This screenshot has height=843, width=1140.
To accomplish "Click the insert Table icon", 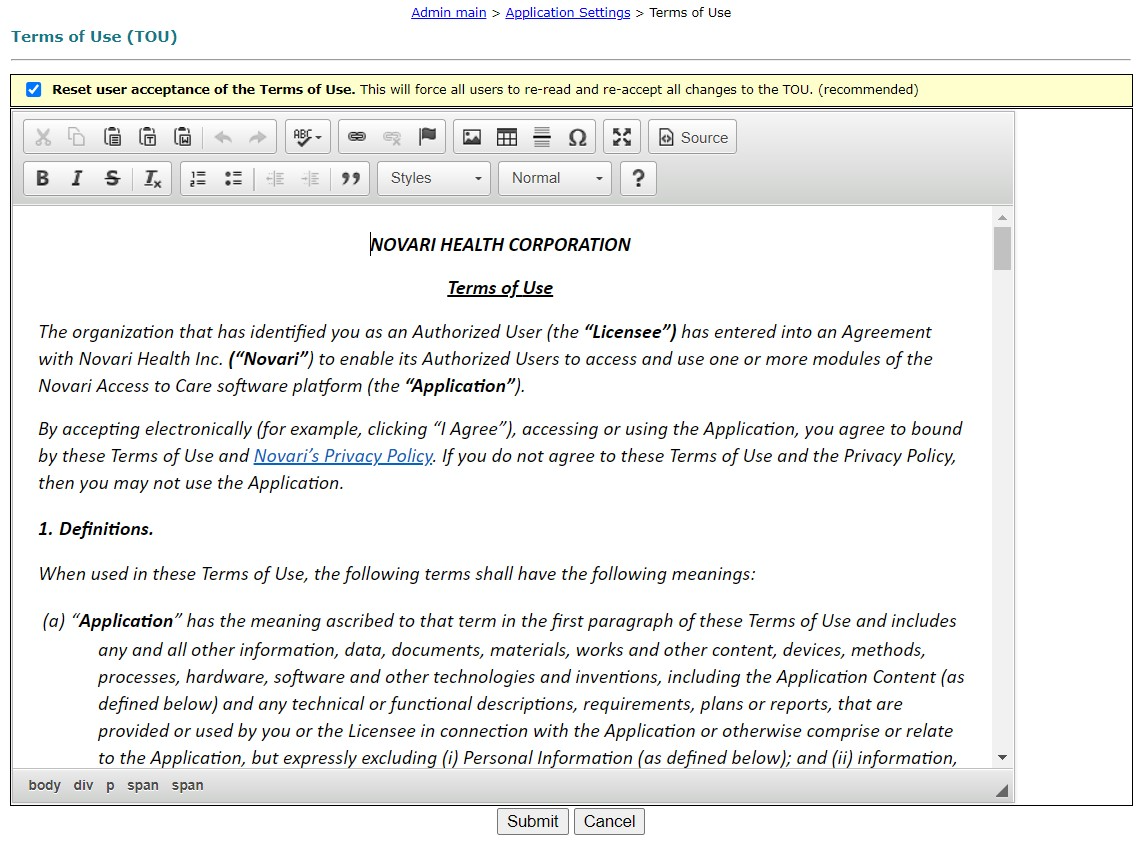I will point(507,137).
